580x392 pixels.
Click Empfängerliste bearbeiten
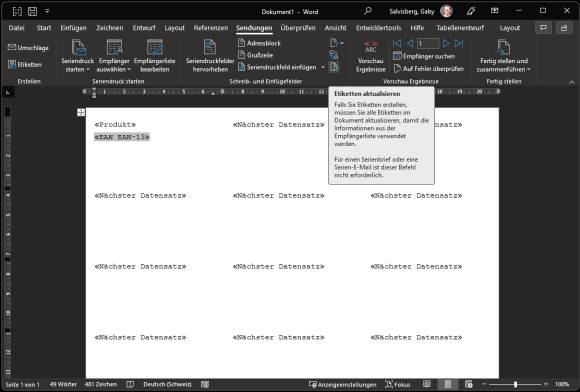pyautogui.click(x=155, y=55)
